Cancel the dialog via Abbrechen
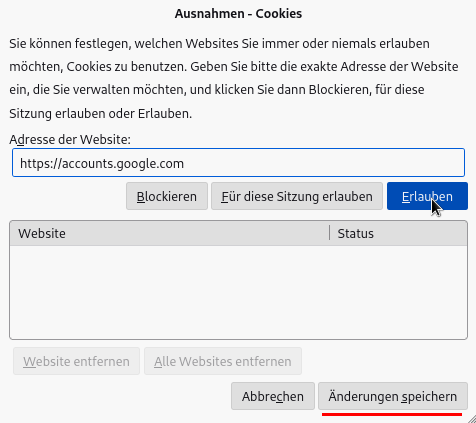Viewport: 476px width, 423px height. (x=273, y=396)
